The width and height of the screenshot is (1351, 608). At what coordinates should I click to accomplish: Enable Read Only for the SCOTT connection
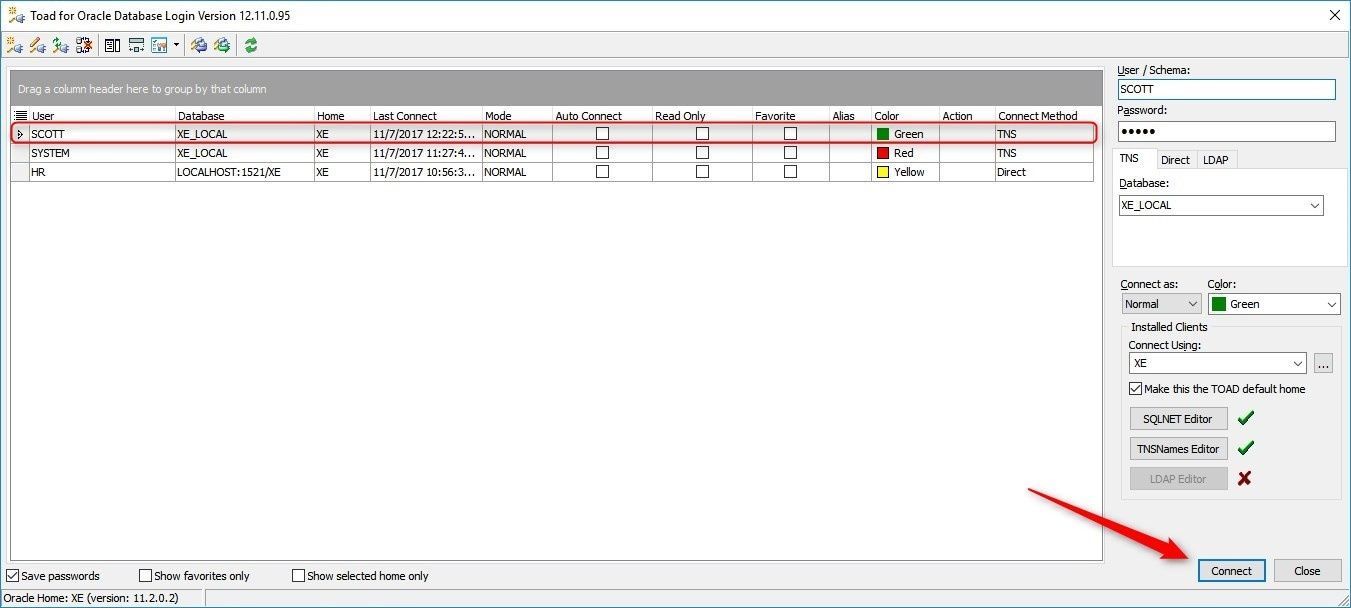click(702, 133)
